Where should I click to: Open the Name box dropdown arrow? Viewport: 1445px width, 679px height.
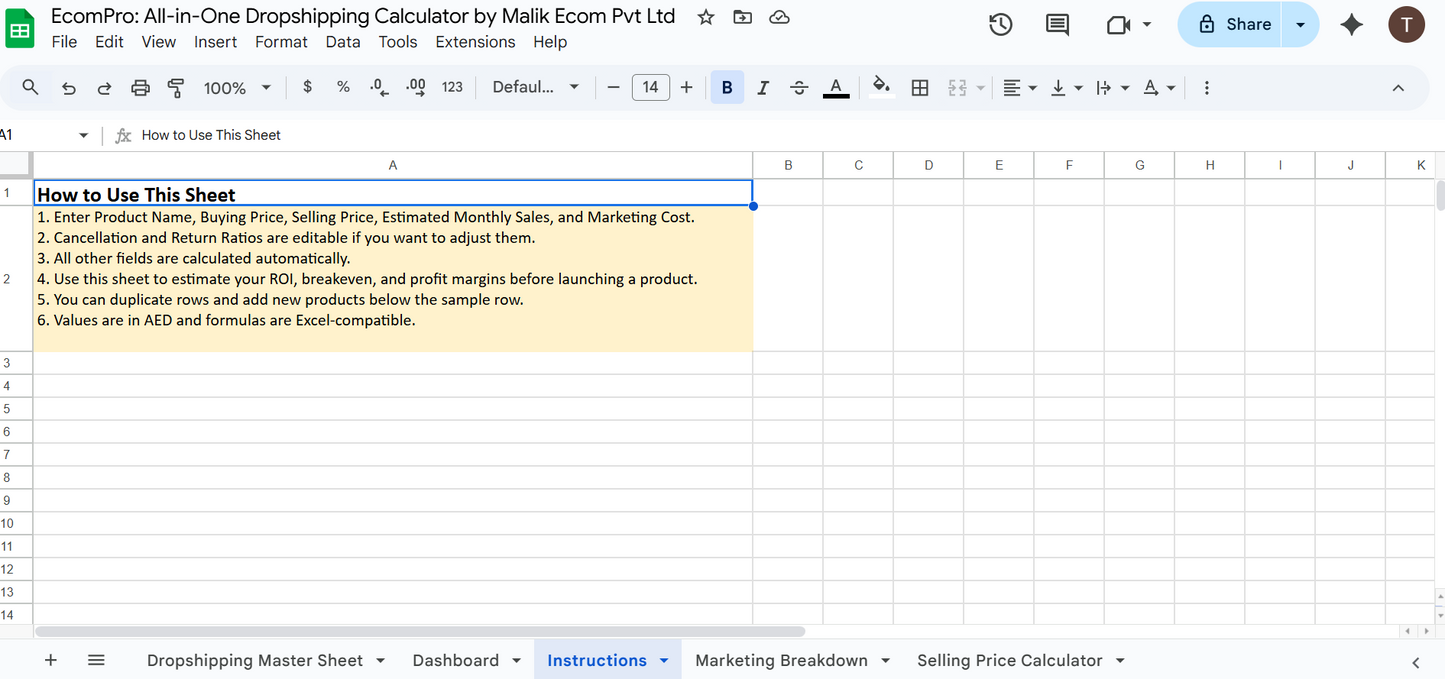tap(83, 135)
